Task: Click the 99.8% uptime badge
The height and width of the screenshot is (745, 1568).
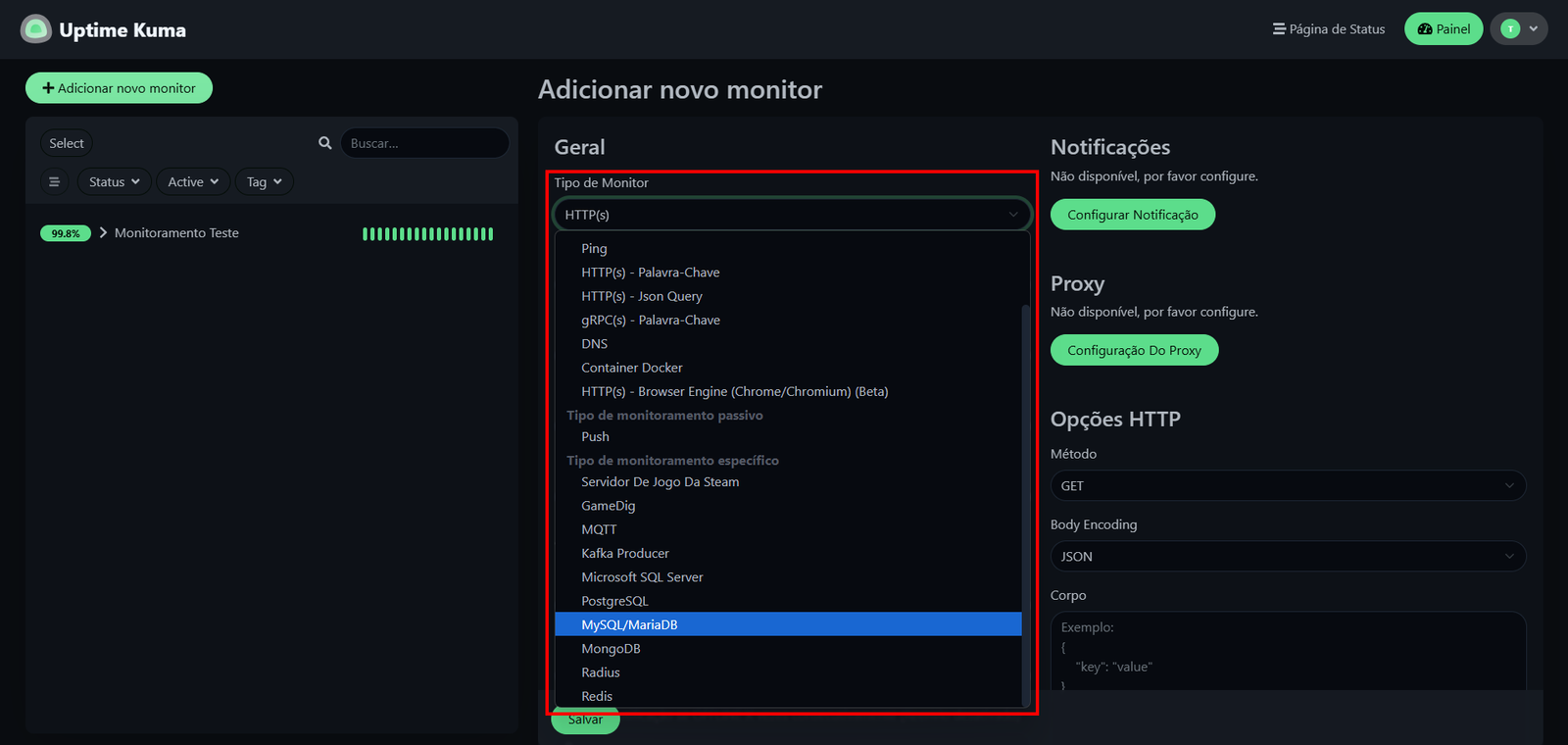Action: (x=66, y=233)
